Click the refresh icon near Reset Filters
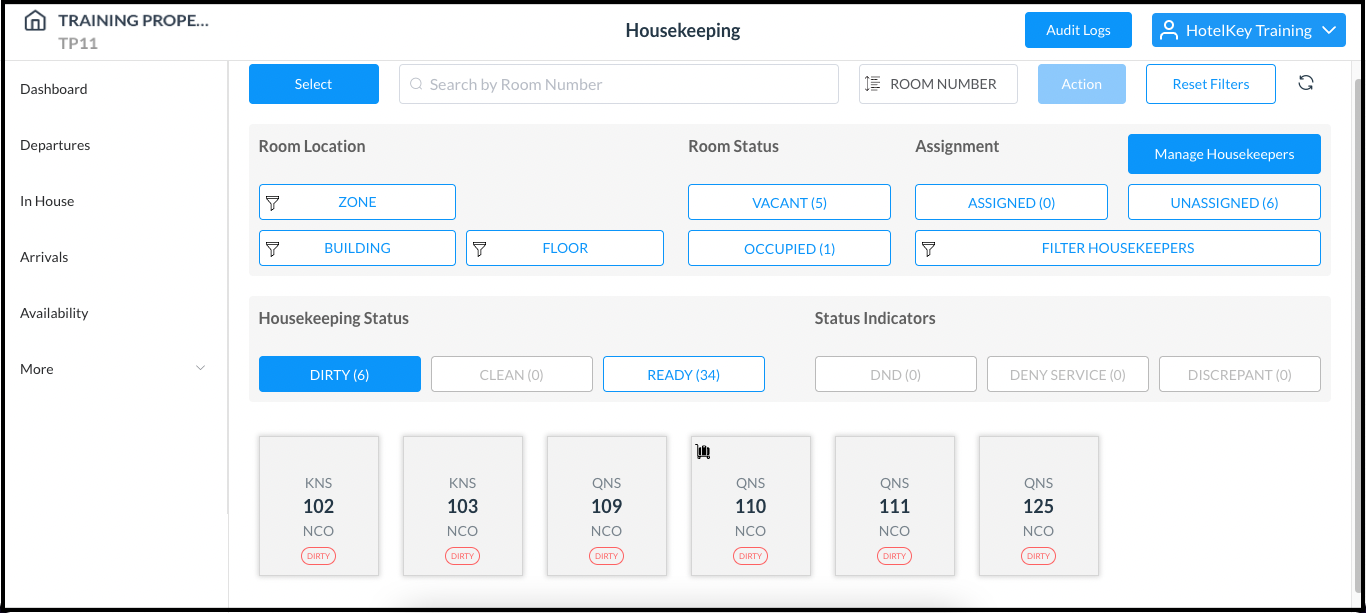 [1306, 83]
